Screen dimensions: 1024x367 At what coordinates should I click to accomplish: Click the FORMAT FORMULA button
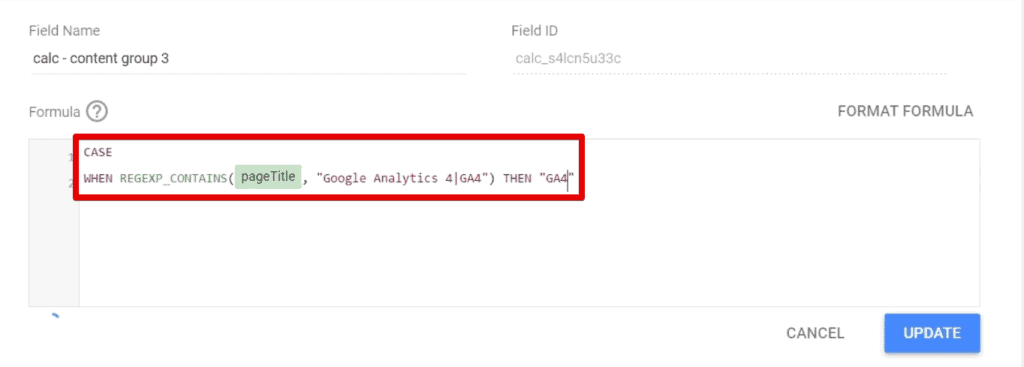coord(905,111)
